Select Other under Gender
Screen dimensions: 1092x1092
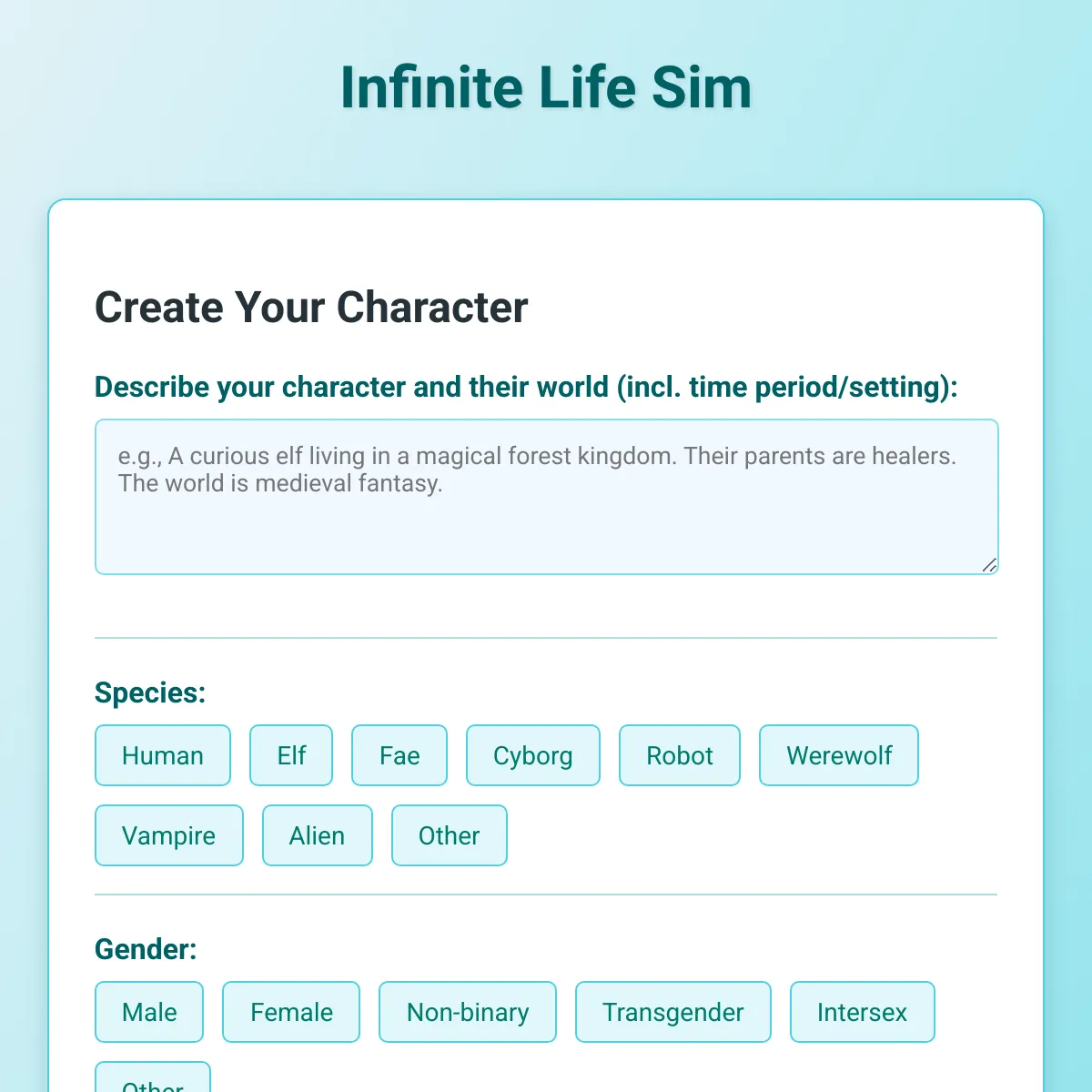(x=153, y=1078)
